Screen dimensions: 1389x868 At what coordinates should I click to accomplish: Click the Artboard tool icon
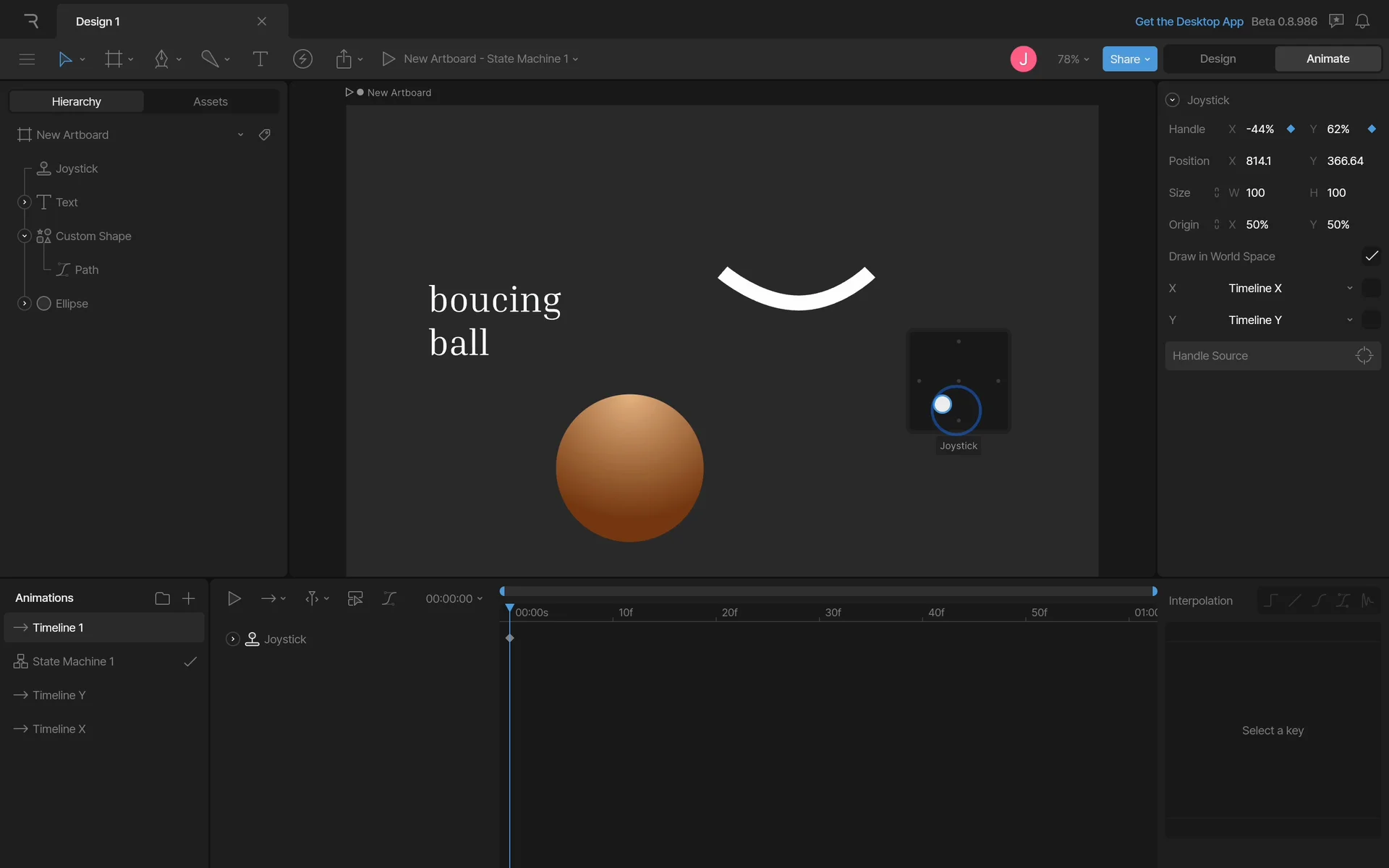(x=114, y=59)
